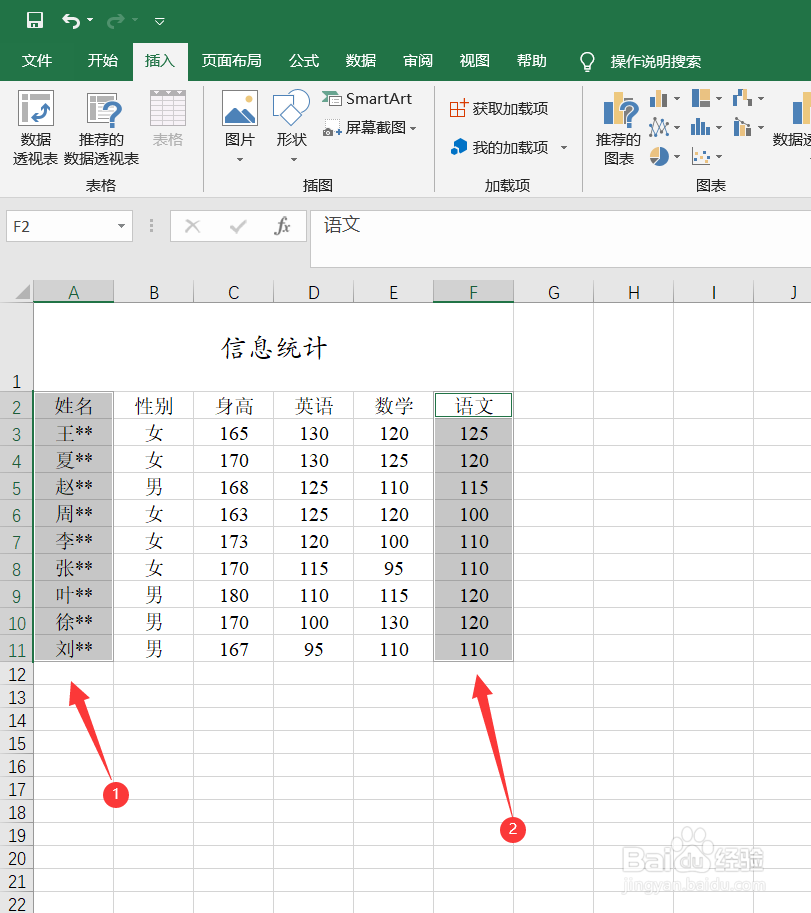Screen dimensions: 811x913
Task: Click the Insert Function fx button
Action: click(x=282, y=226)
